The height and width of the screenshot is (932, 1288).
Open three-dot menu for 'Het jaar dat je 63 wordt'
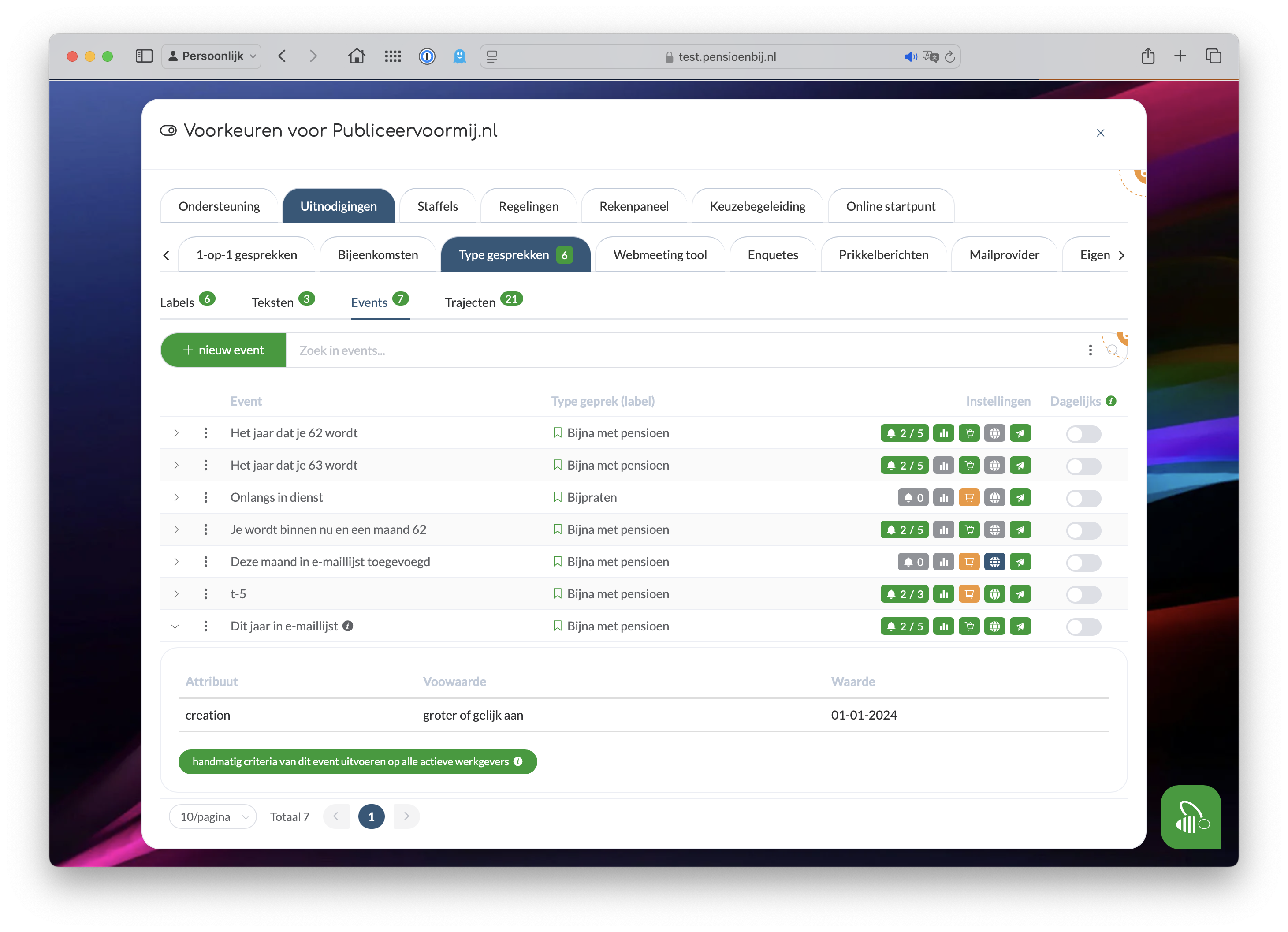point(205,465)
